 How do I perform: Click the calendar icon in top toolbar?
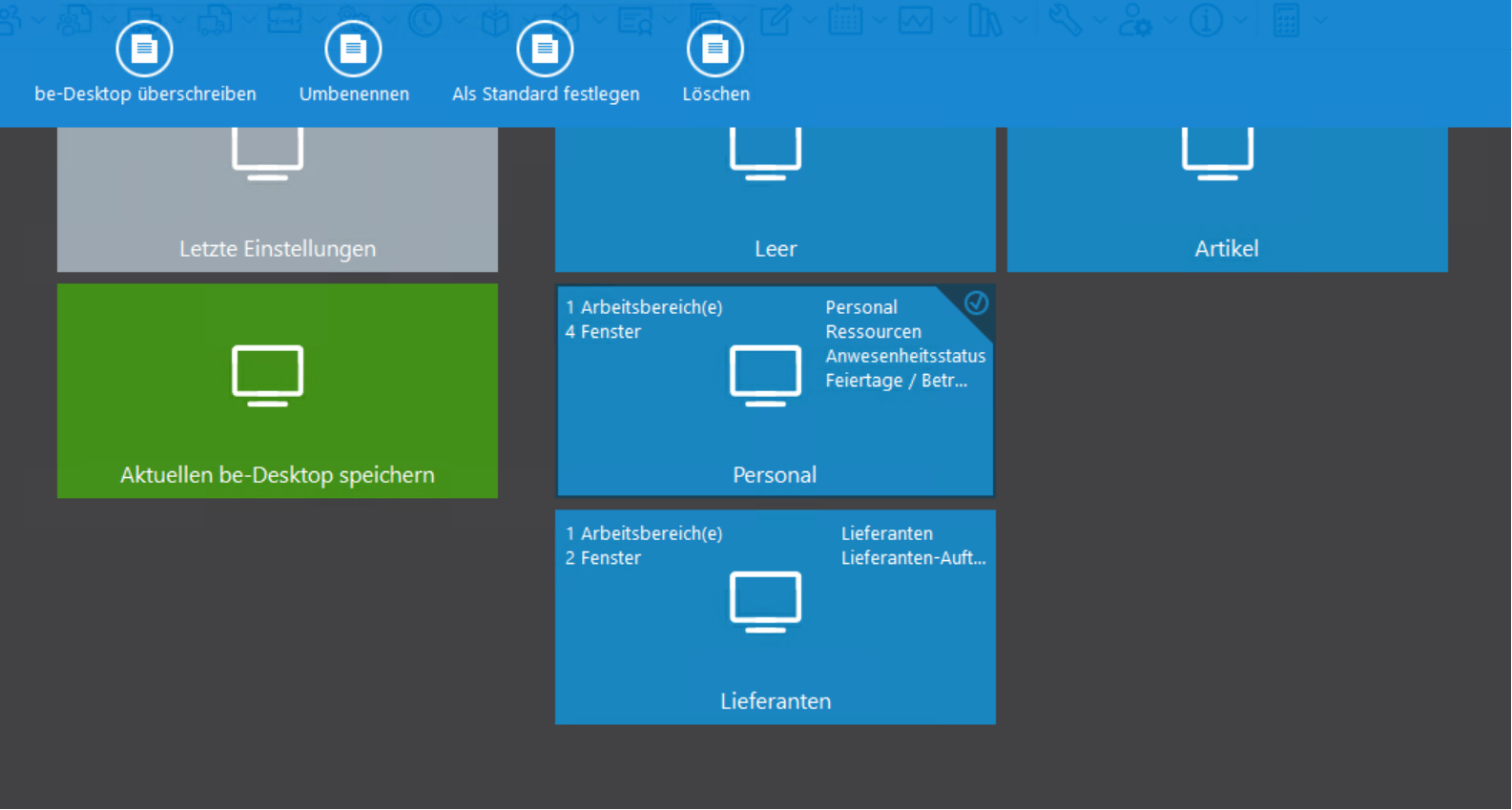click(845, 19)
